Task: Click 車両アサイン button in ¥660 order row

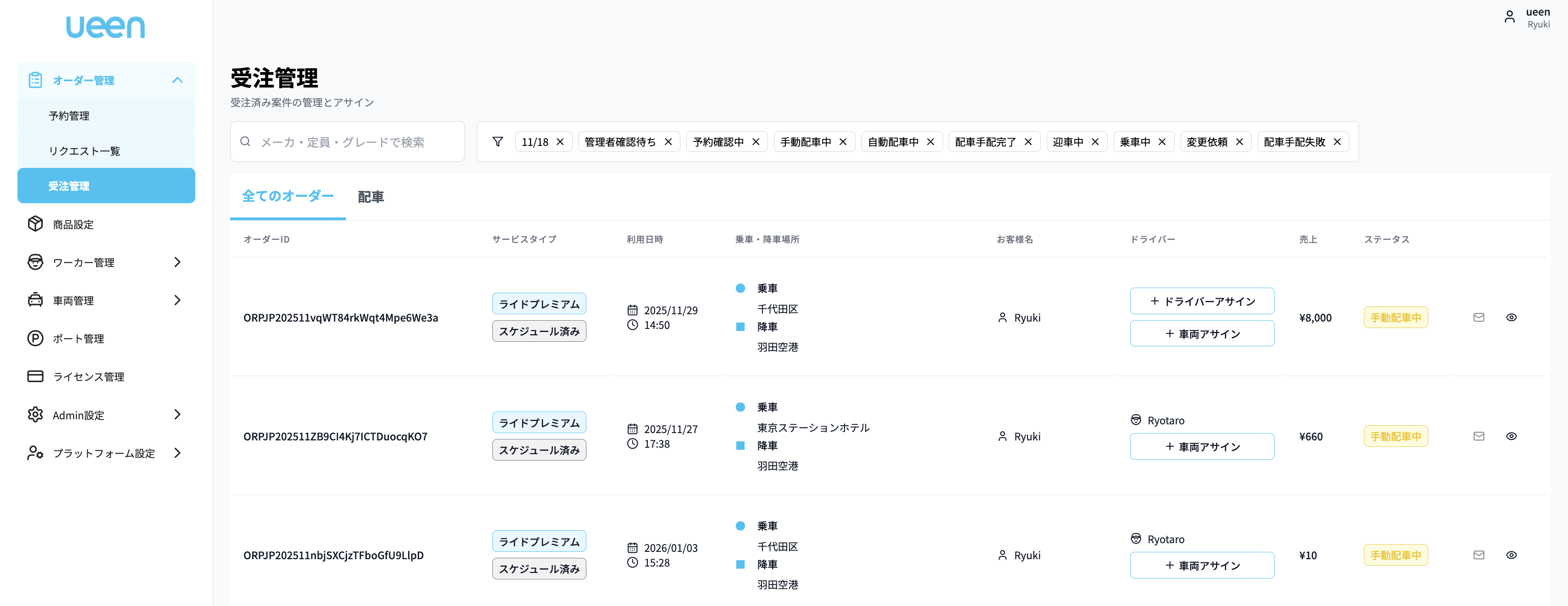Action: pyautogui.click(x=1202, y=446)
